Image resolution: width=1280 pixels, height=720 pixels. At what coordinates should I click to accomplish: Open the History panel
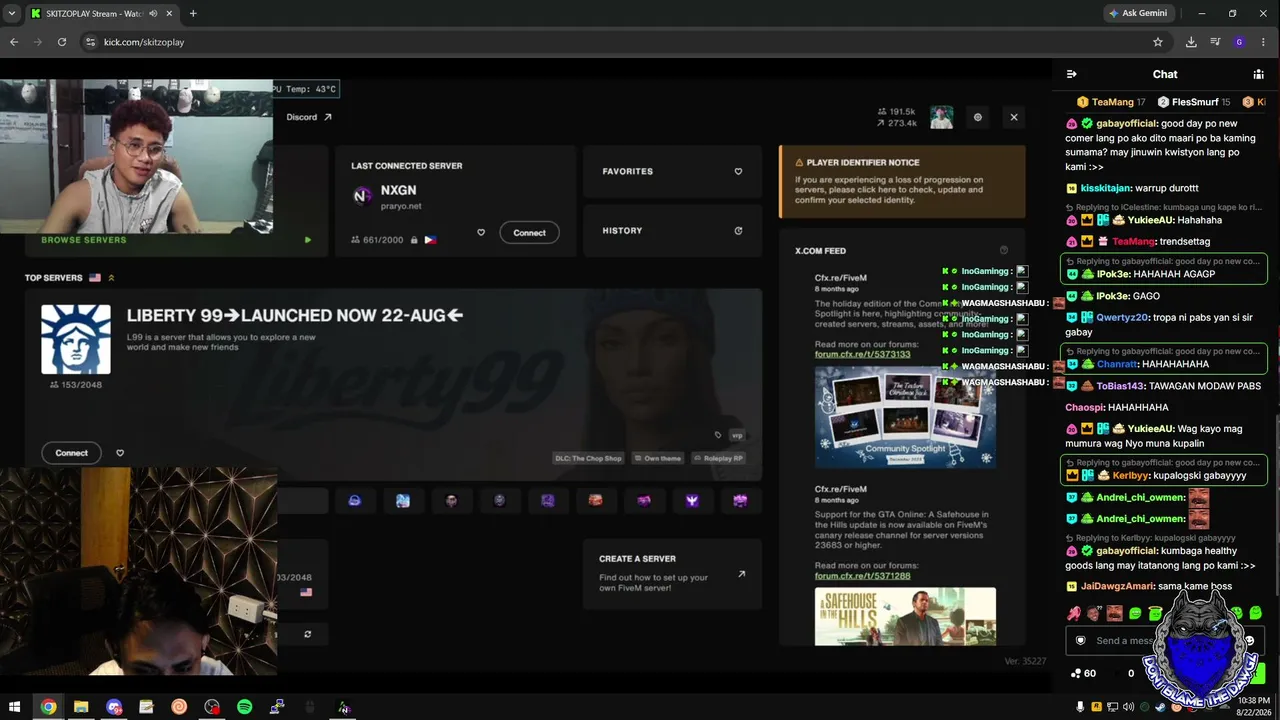(672, 231)
